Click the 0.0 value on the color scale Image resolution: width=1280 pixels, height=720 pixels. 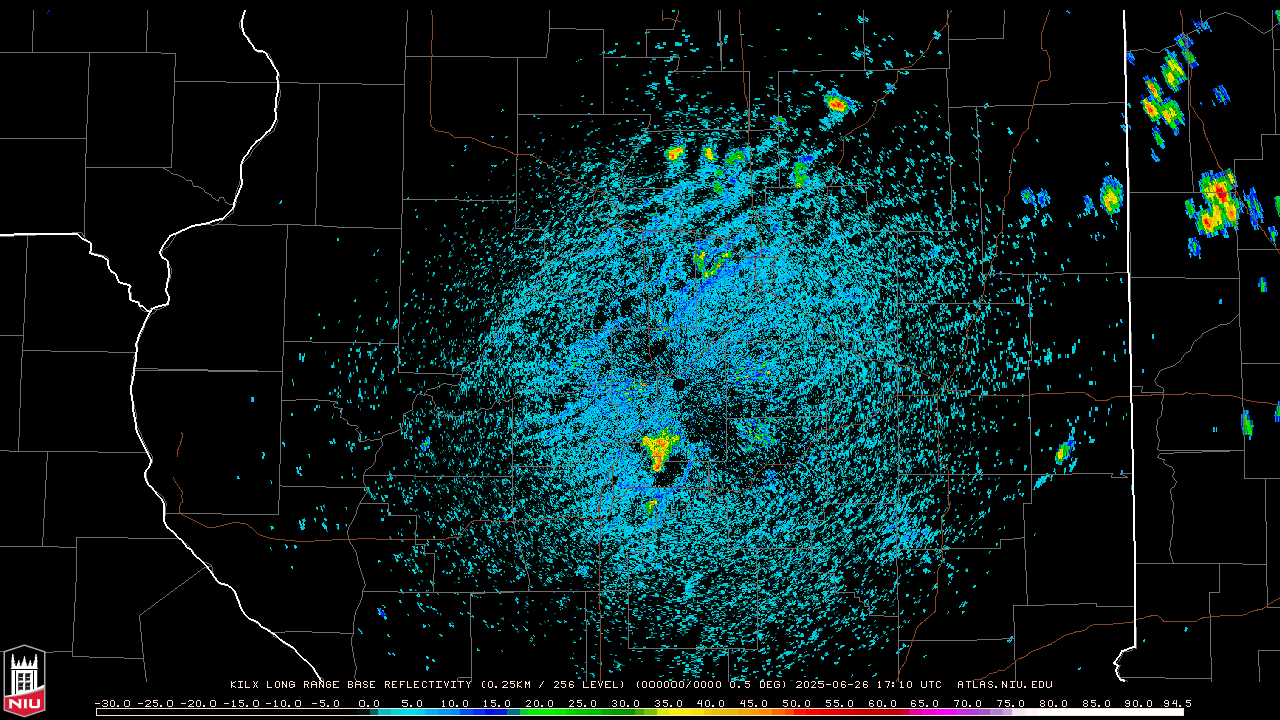(x=369, y=703)
